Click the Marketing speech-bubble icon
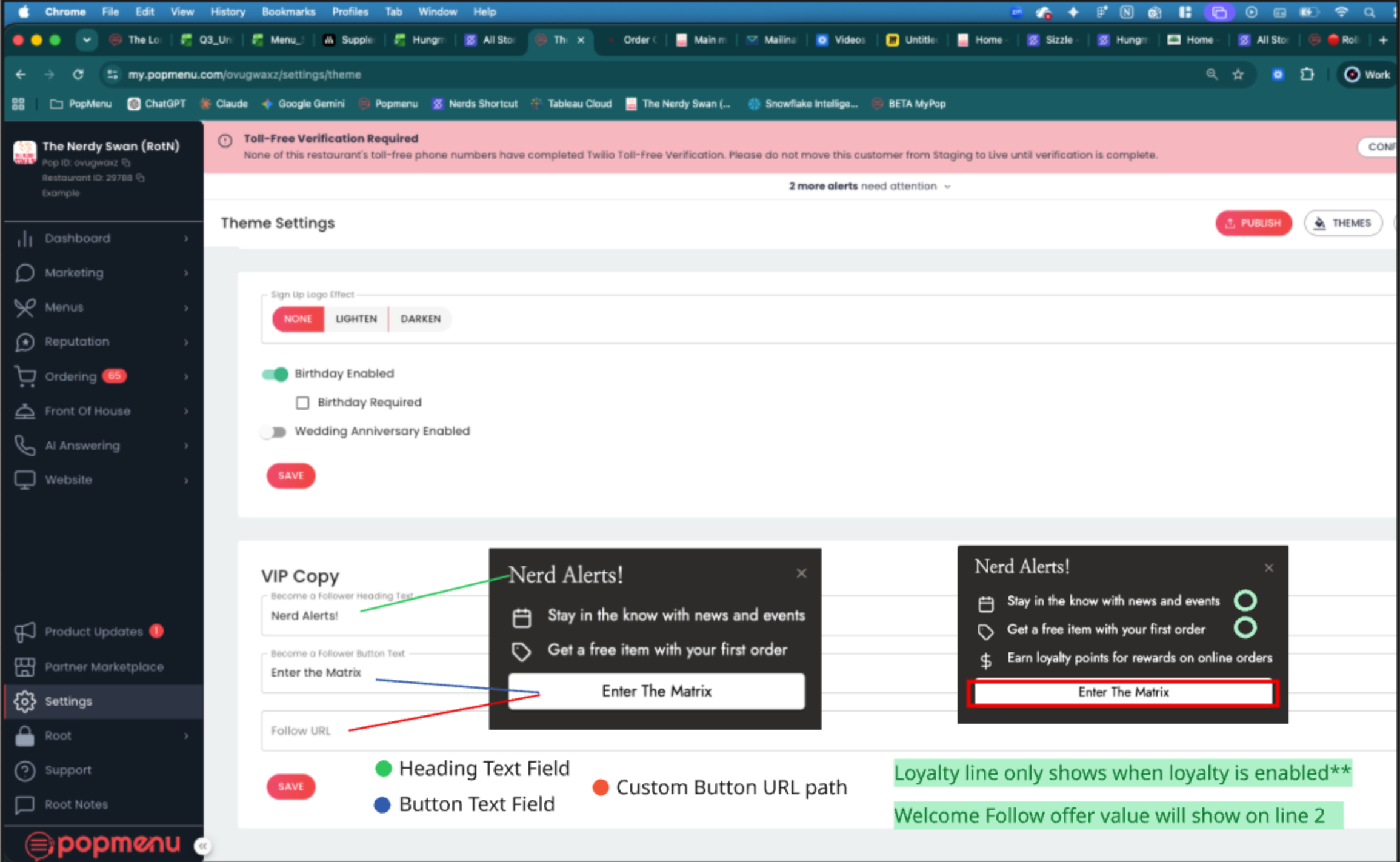 pos(25,273)
